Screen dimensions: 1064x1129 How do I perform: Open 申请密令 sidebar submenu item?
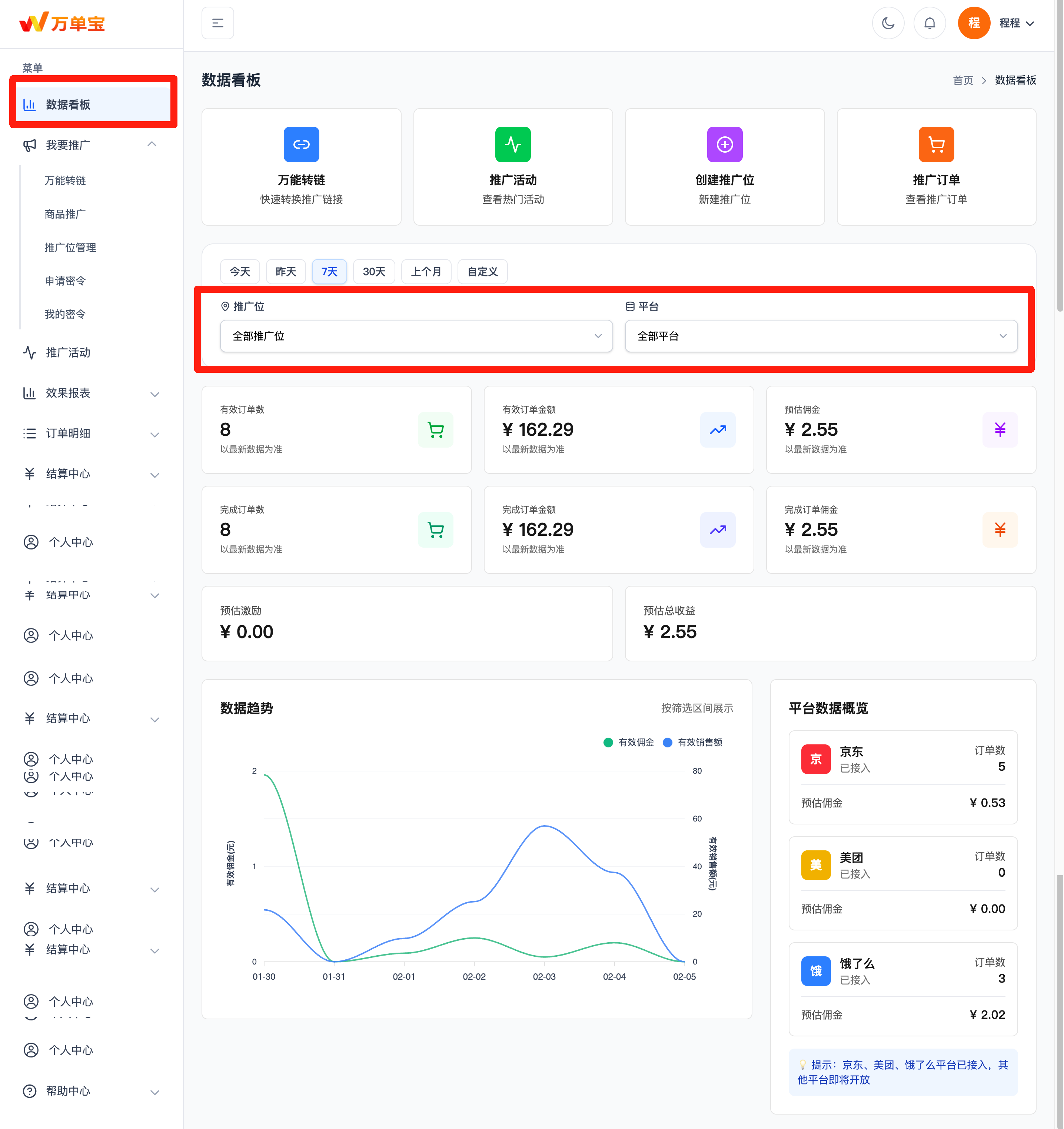click(x=65, y=281)
